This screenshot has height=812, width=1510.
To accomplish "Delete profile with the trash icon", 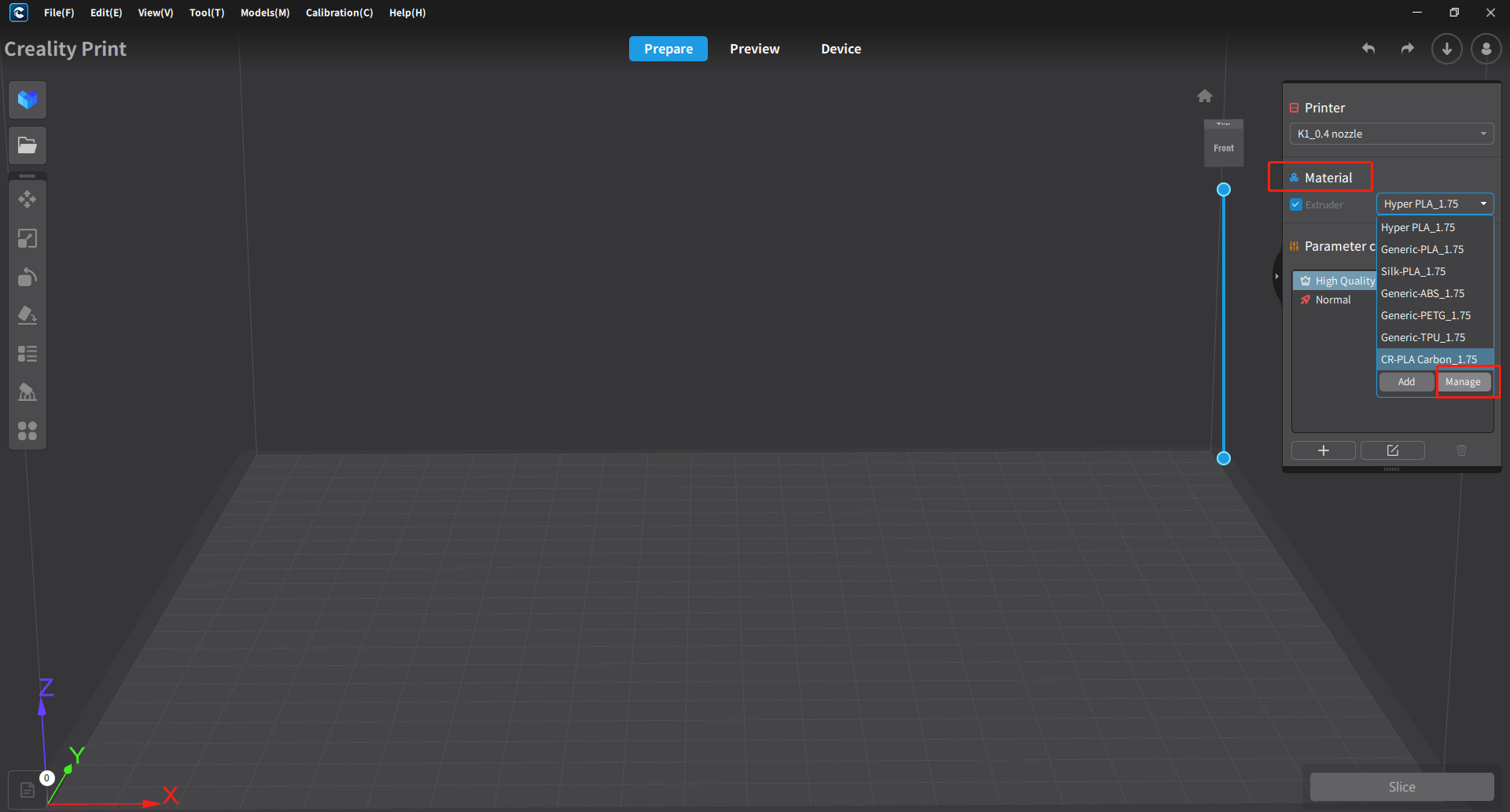I will pyautogui.click(x=1462, y=450).
